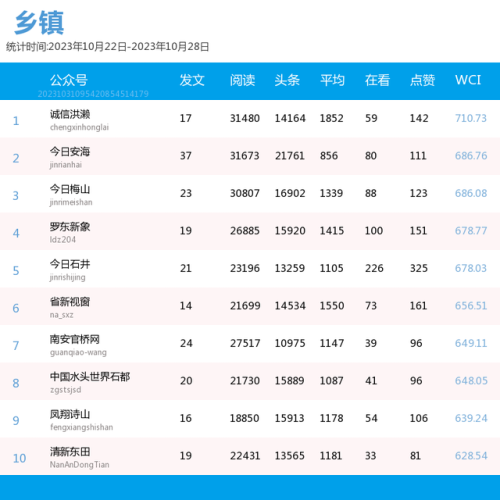
Task: Click WCI value 639.24
Action: 471,418
